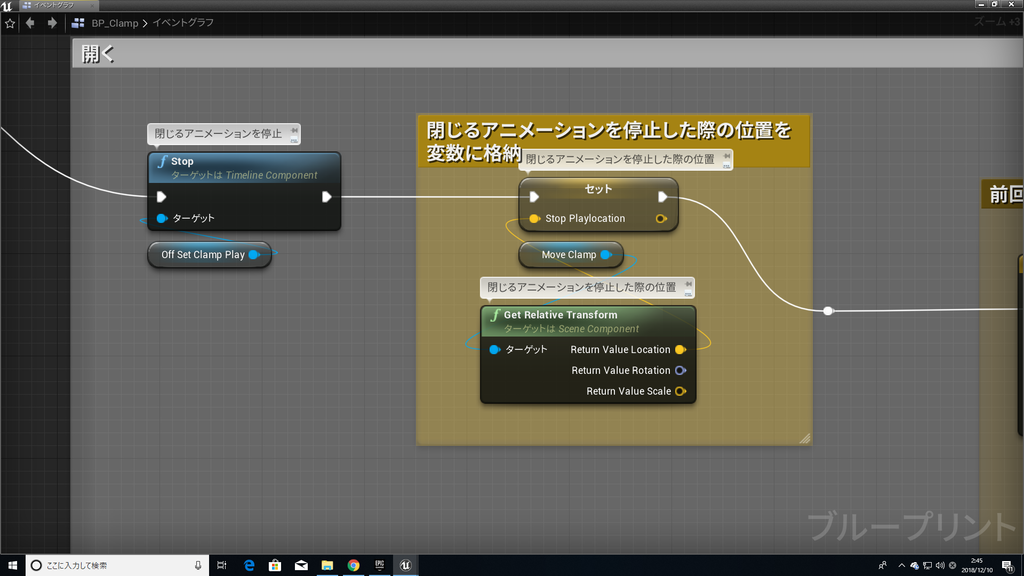This screenshot has height=576, width=1024.
Task: Toggle the comment bubble above Get Relative Transform
Action: click(686, 287)
